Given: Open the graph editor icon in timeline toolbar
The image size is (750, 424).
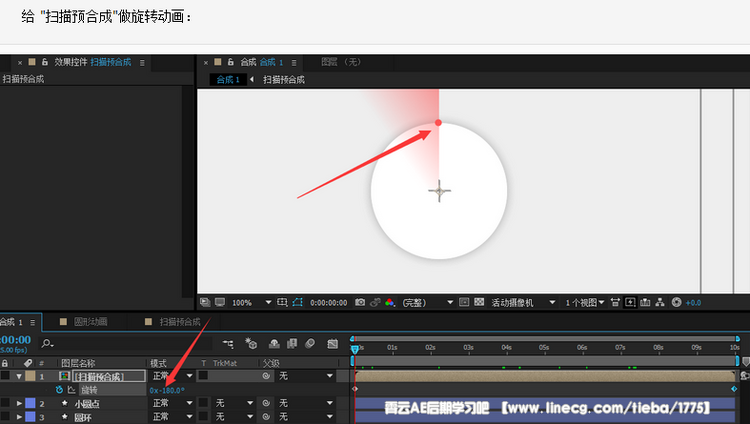Looking at the screenshot, I should pyautogui.click(x=332, y=344).
